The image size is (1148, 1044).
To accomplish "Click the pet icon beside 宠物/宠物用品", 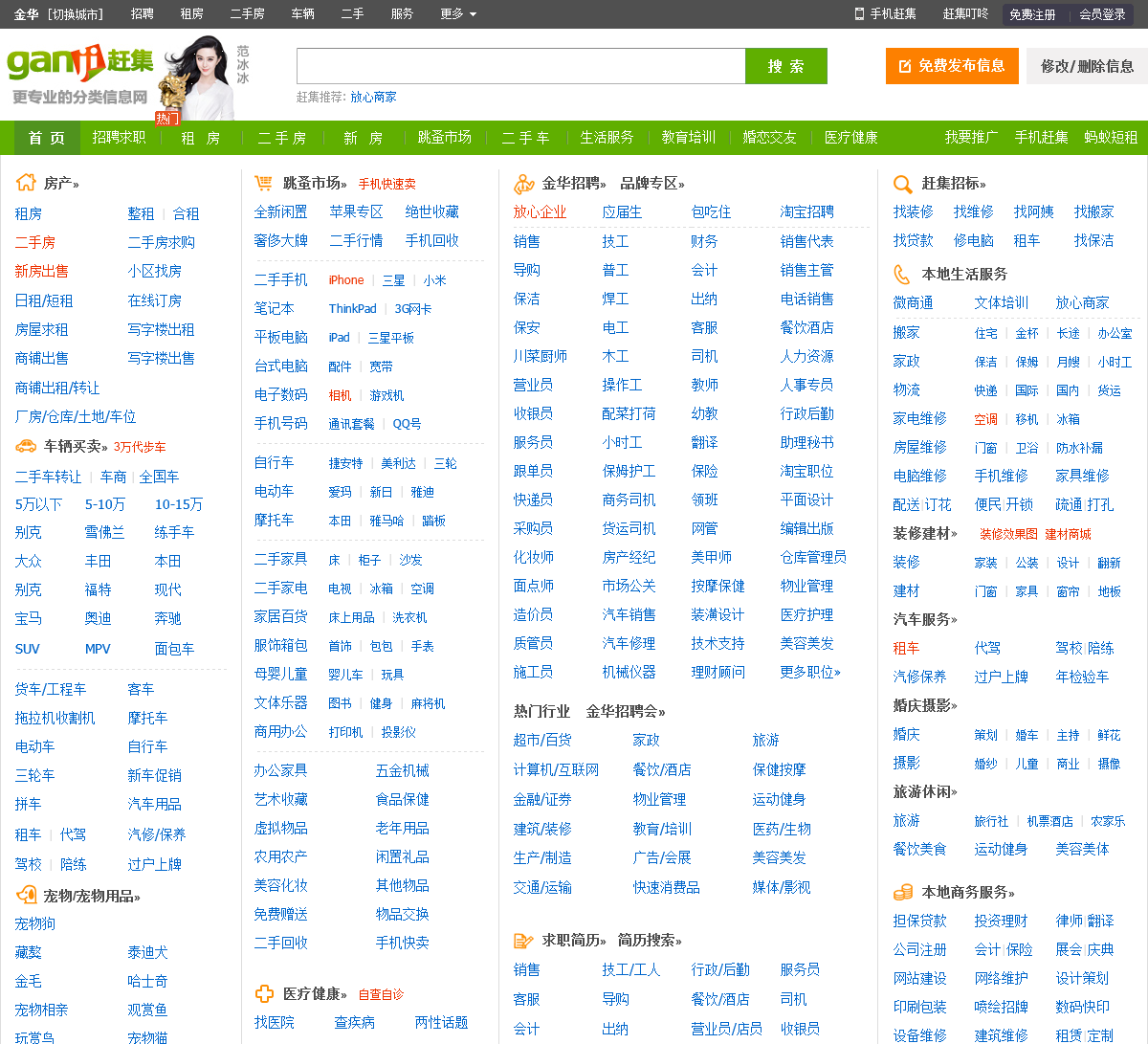I will coord(26,896).
